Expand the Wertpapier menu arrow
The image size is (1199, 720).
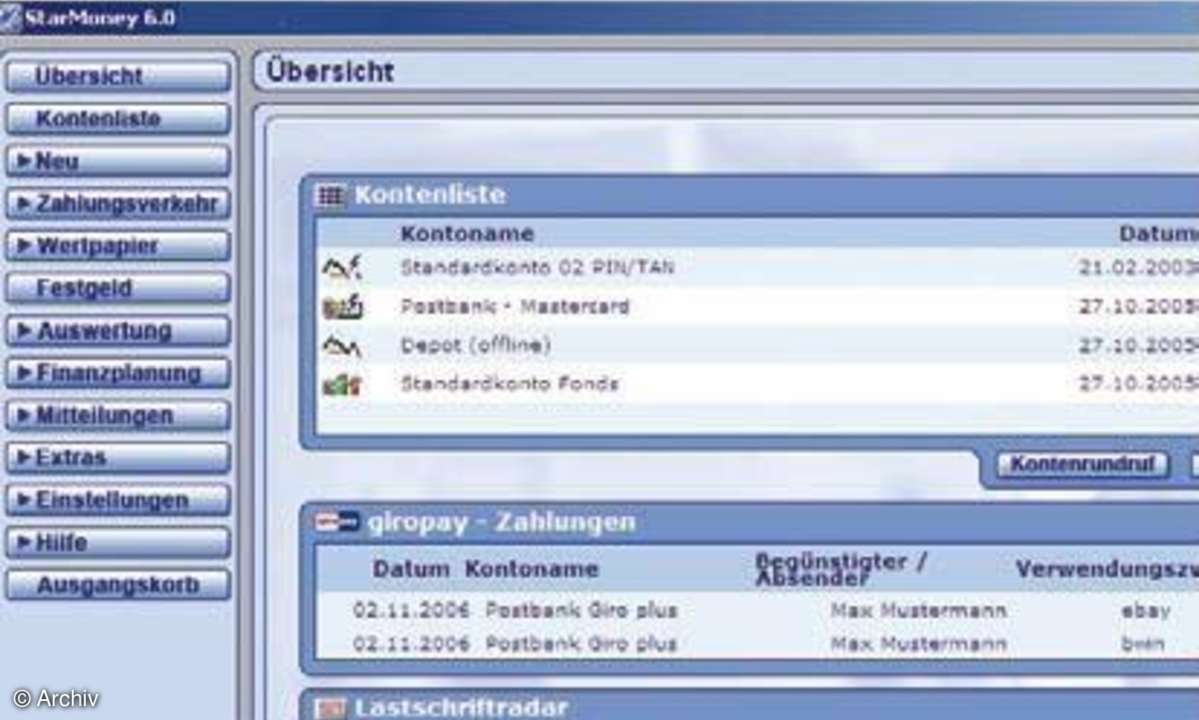point(24,245)
